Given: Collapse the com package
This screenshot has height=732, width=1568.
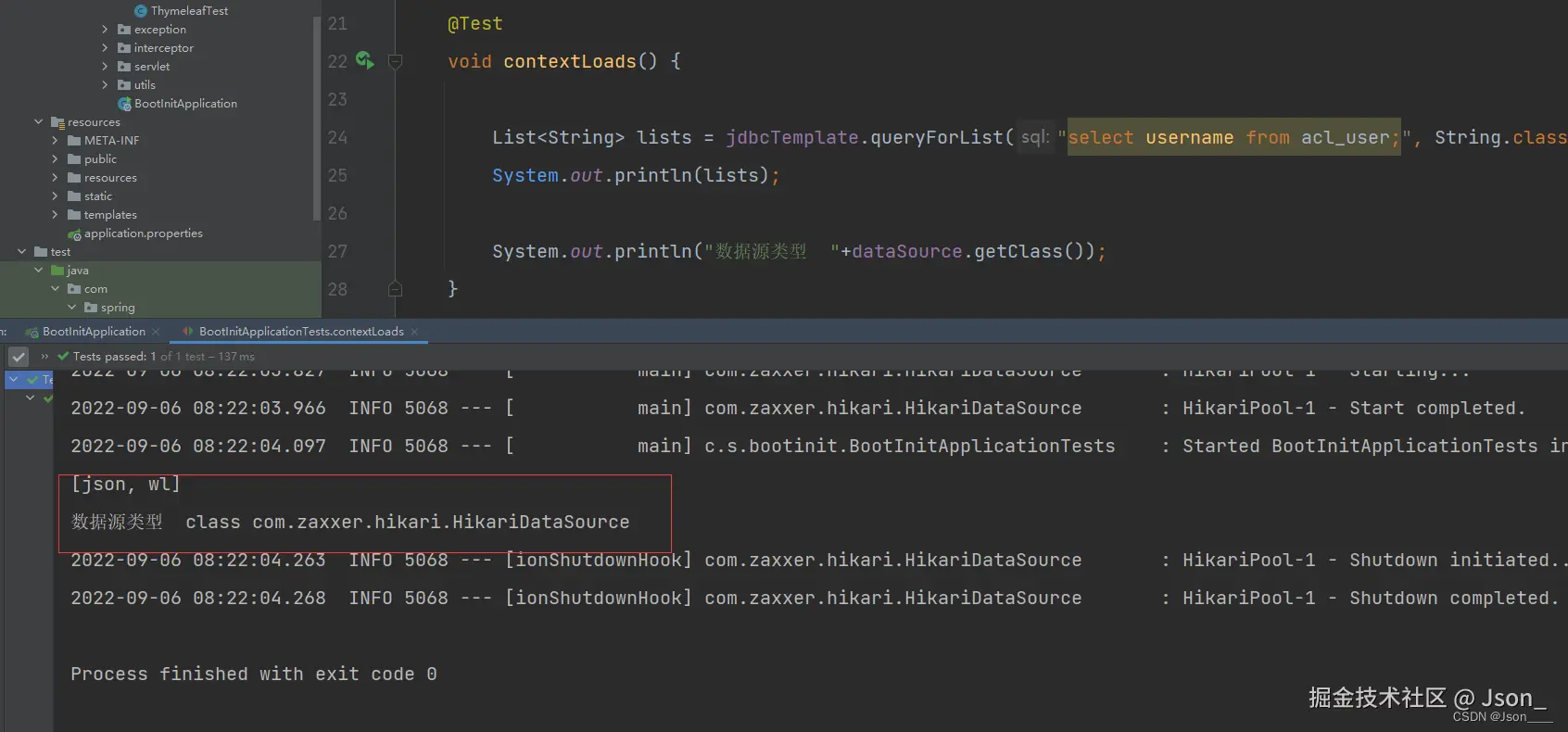Looking at the screenshot, I should pos(55,288).
